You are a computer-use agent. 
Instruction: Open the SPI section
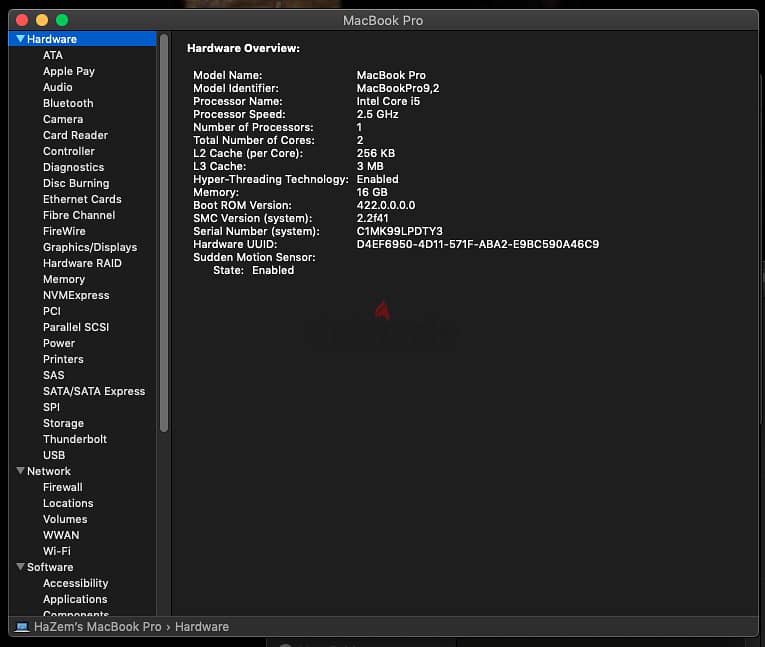pos(51,407)
